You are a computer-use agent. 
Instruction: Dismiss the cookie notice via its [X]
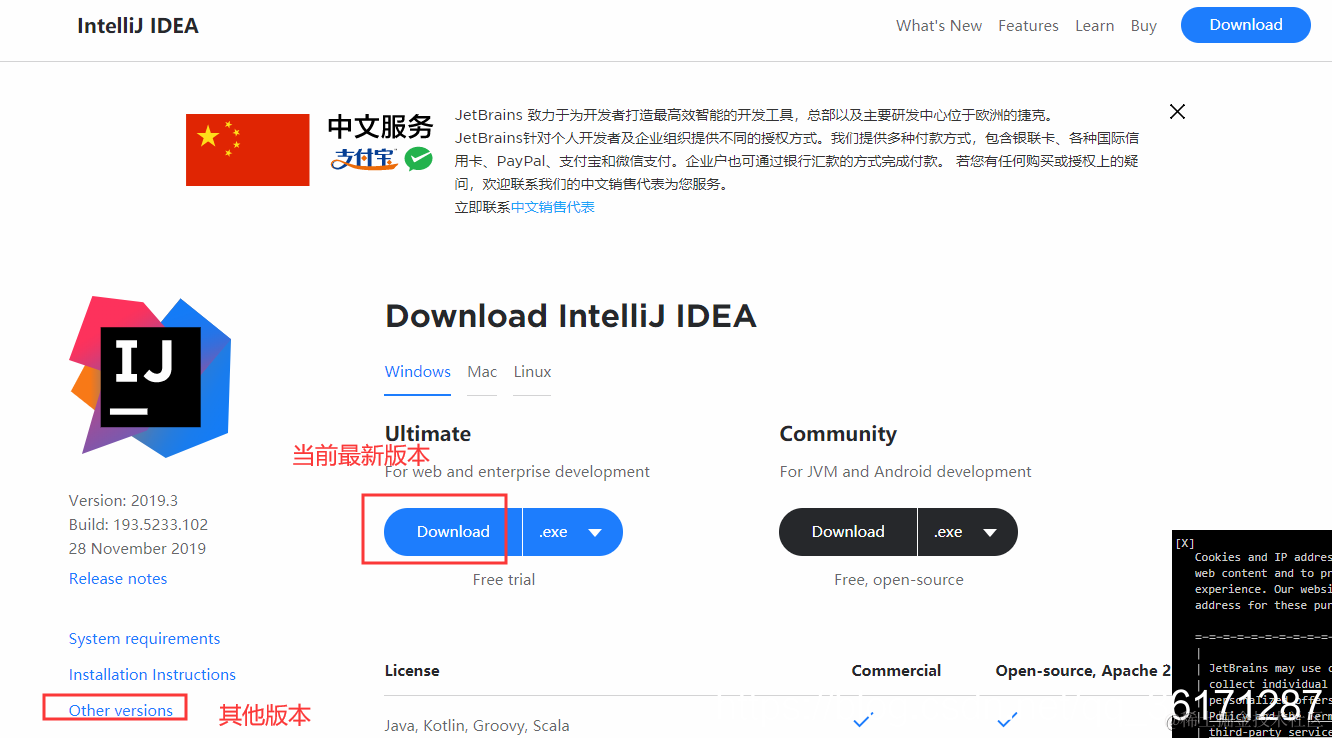(x=1185, y=542)
